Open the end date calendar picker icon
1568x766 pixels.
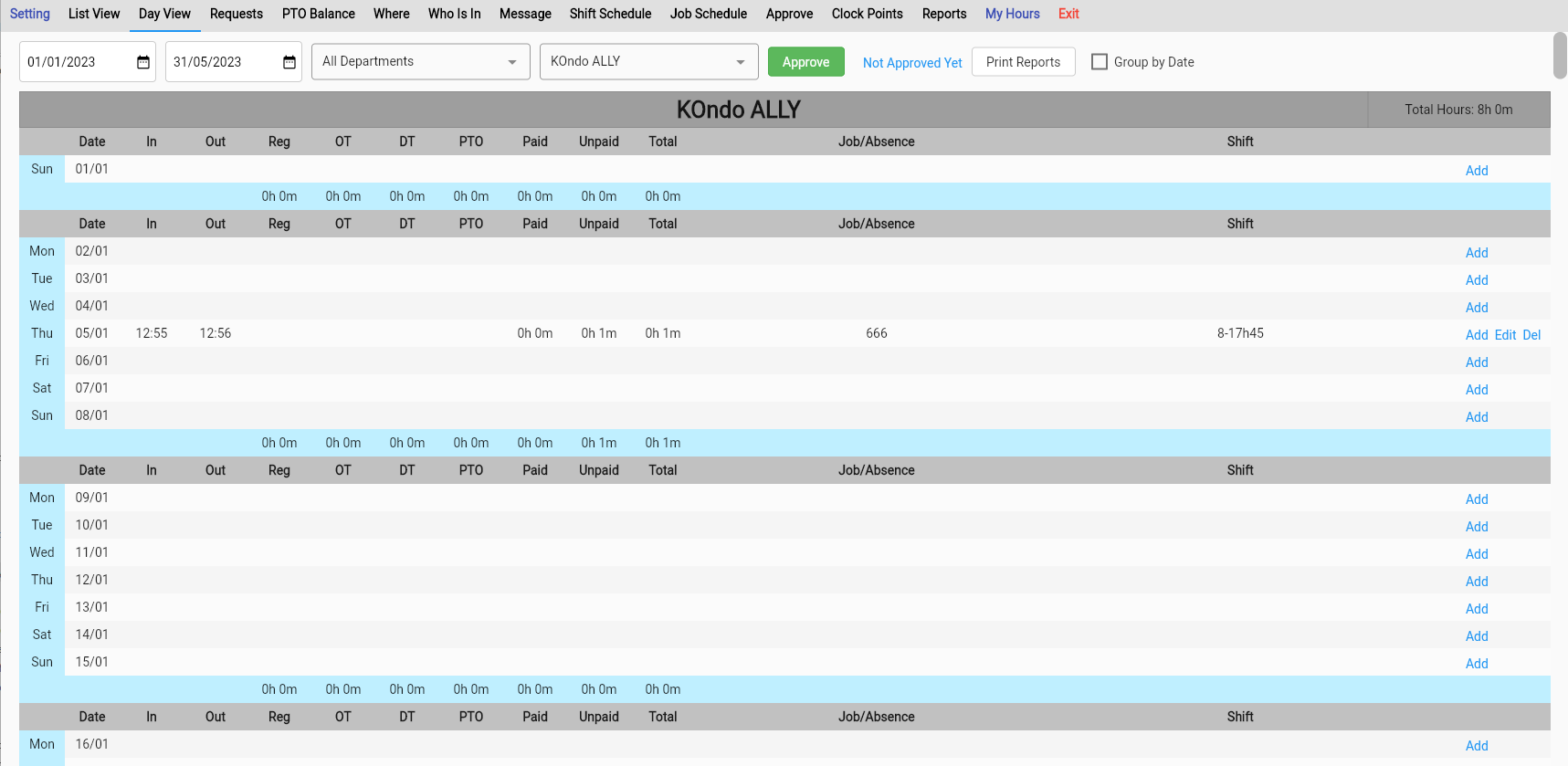point(289,62)
